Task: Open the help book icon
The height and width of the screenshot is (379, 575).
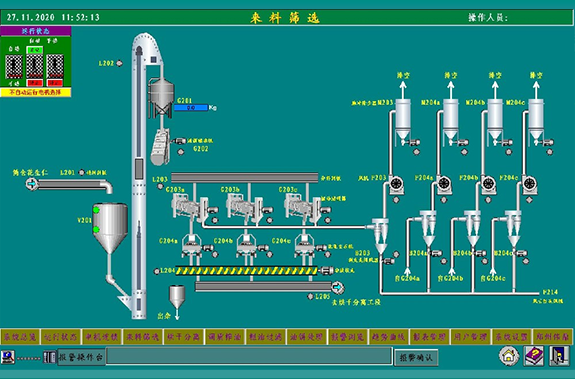Action: (534, 356)
